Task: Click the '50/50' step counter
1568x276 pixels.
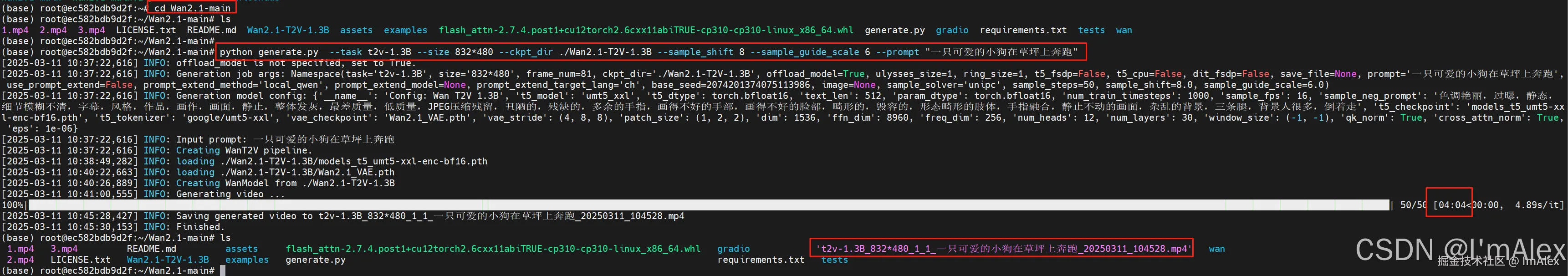Action: [x=1414, y=205]
